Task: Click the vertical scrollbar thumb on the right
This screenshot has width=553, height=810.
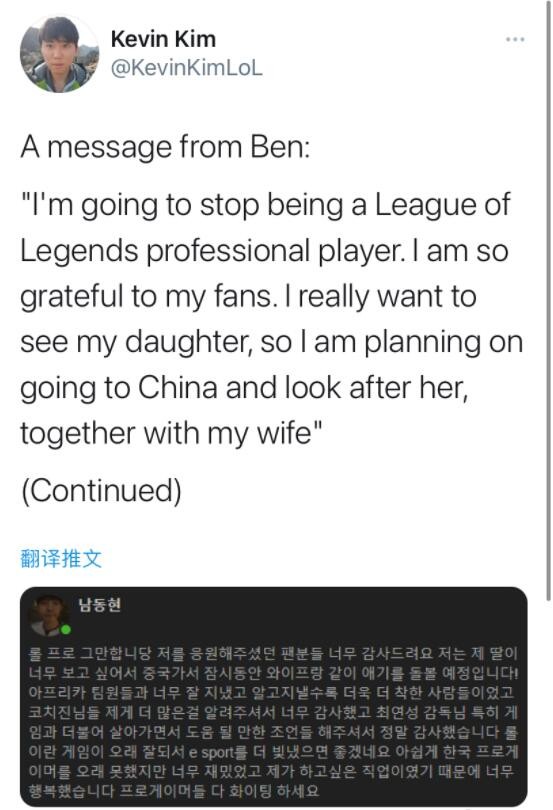Action: pos(548,301)
